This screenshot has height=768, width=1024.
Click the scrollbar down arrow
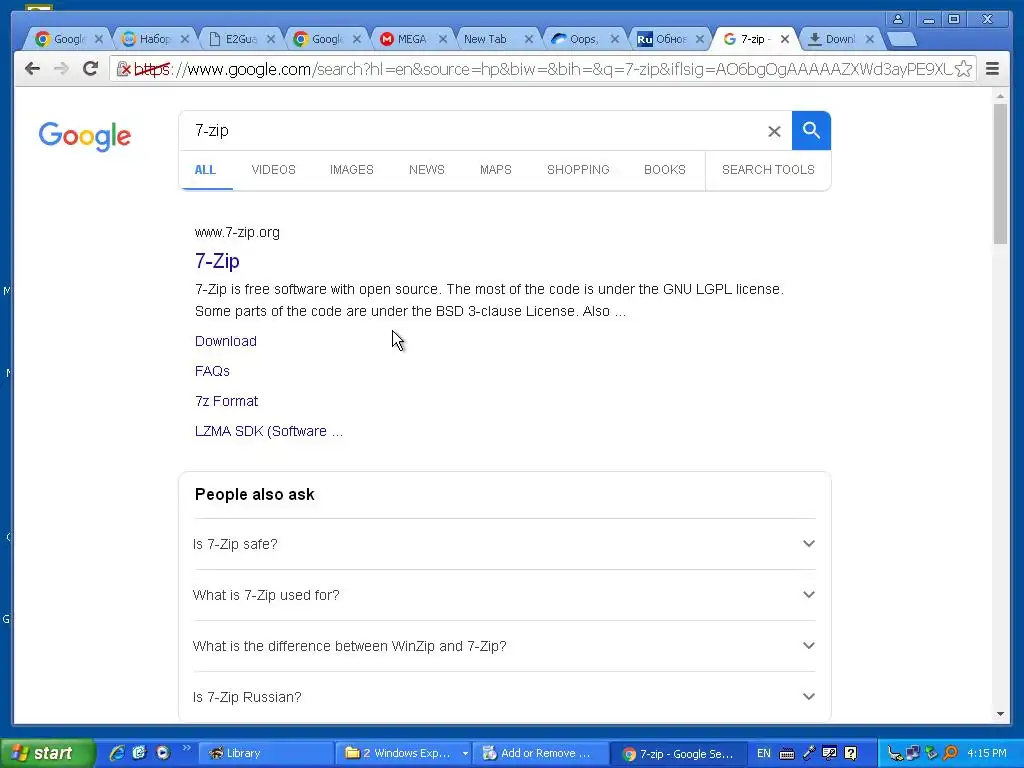tap(1000, 714)
